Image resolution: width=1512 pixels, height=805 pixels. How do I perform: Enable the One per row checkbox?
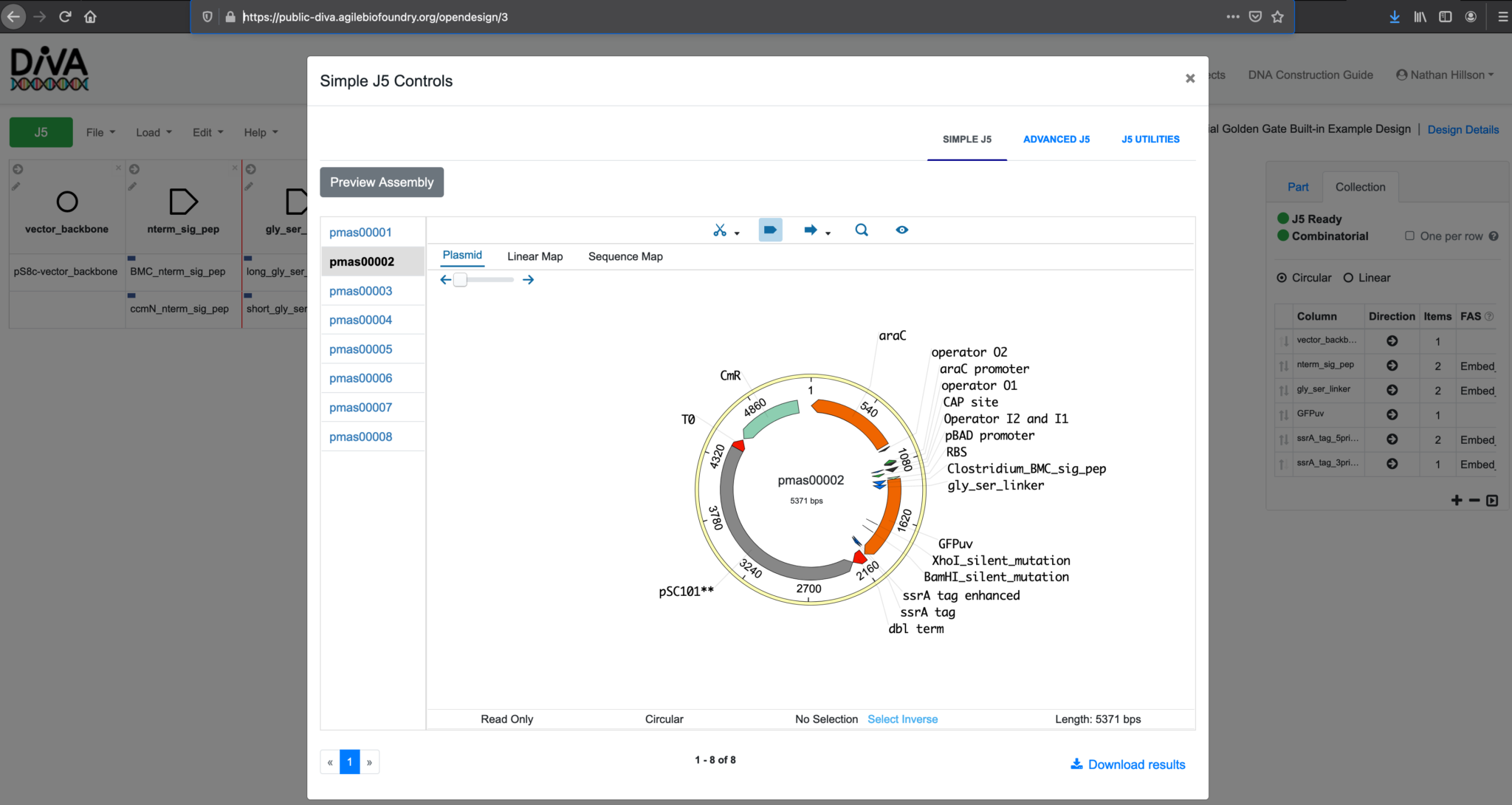[1409, 236]
